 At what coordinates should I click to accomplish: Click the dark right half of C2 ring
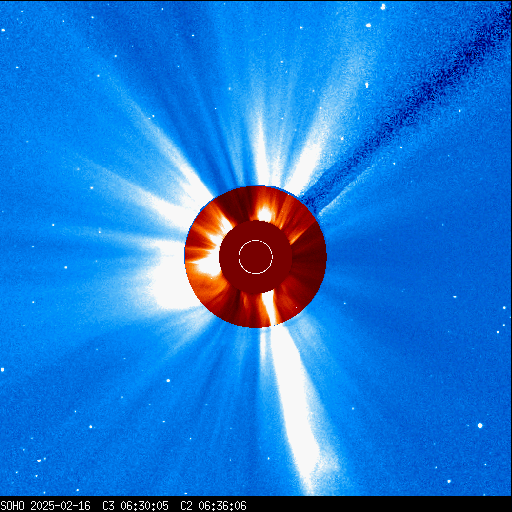308,257
